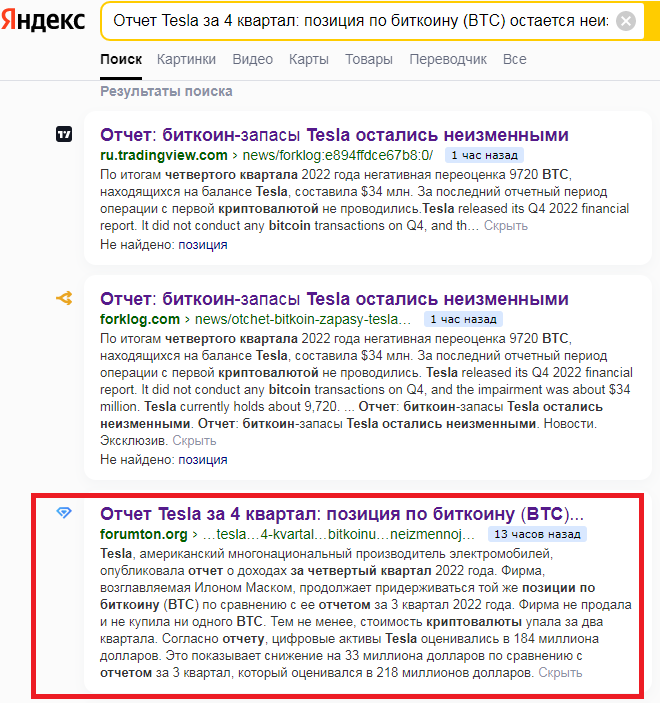The width and height of the screenshot is (660, 703).
Task: Collapse forklog snippet via Скрыть
Action: click(194, 441)
